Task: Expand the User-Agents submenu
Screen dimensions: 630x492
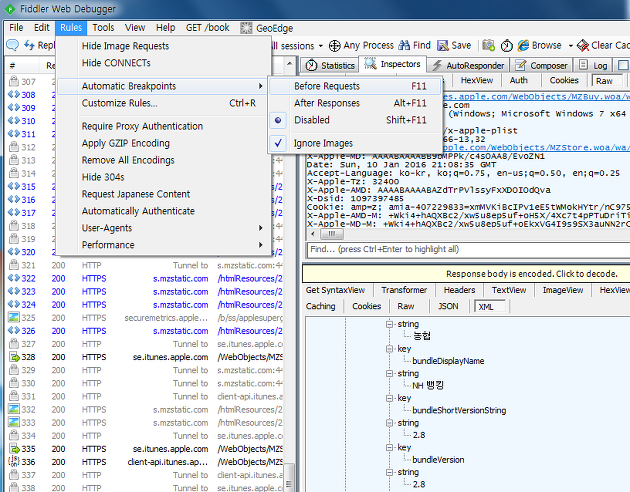Action: [164, 228]
